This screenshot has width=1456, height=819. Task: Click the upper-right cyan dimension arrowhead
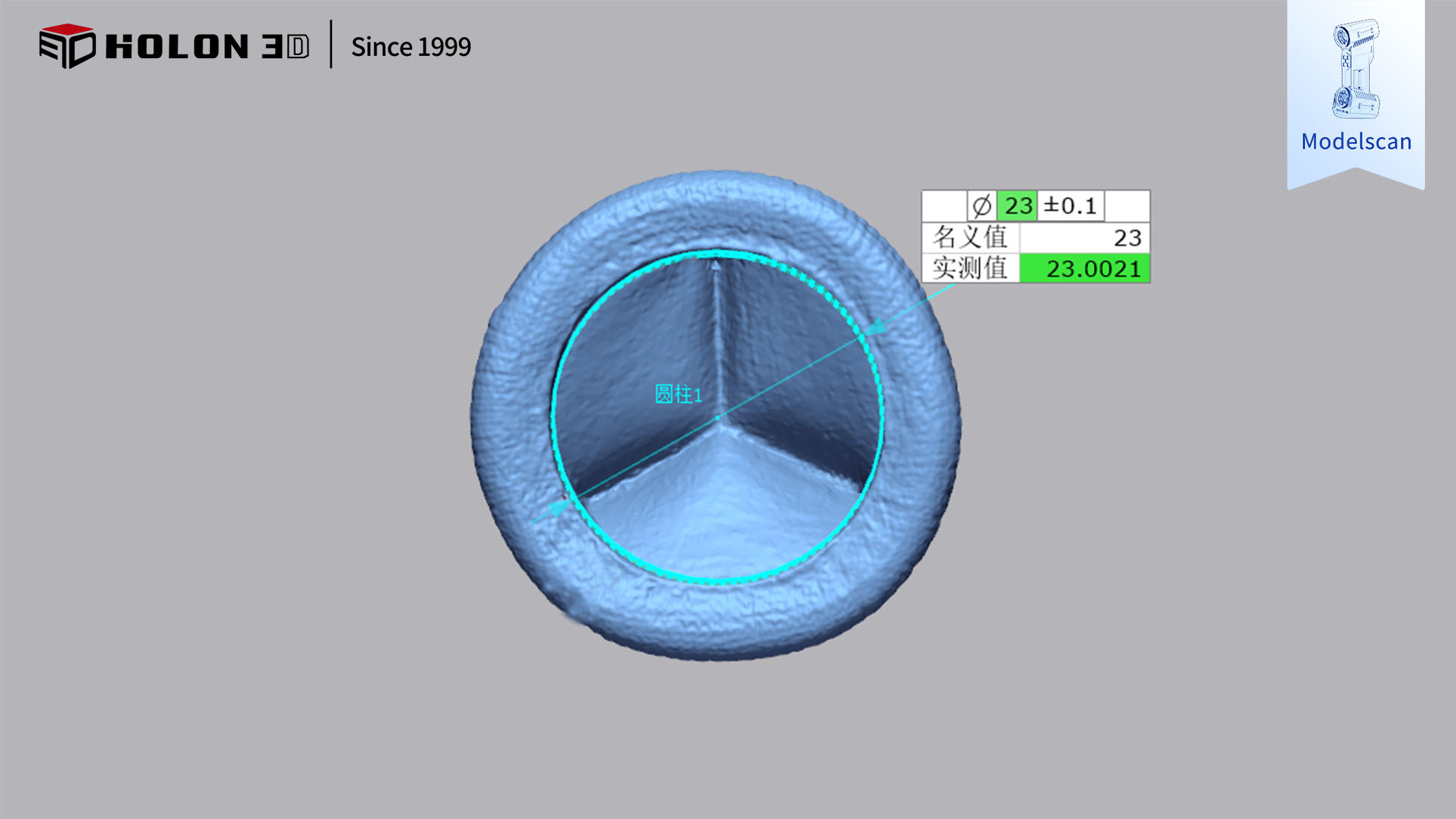coord(875,328)
